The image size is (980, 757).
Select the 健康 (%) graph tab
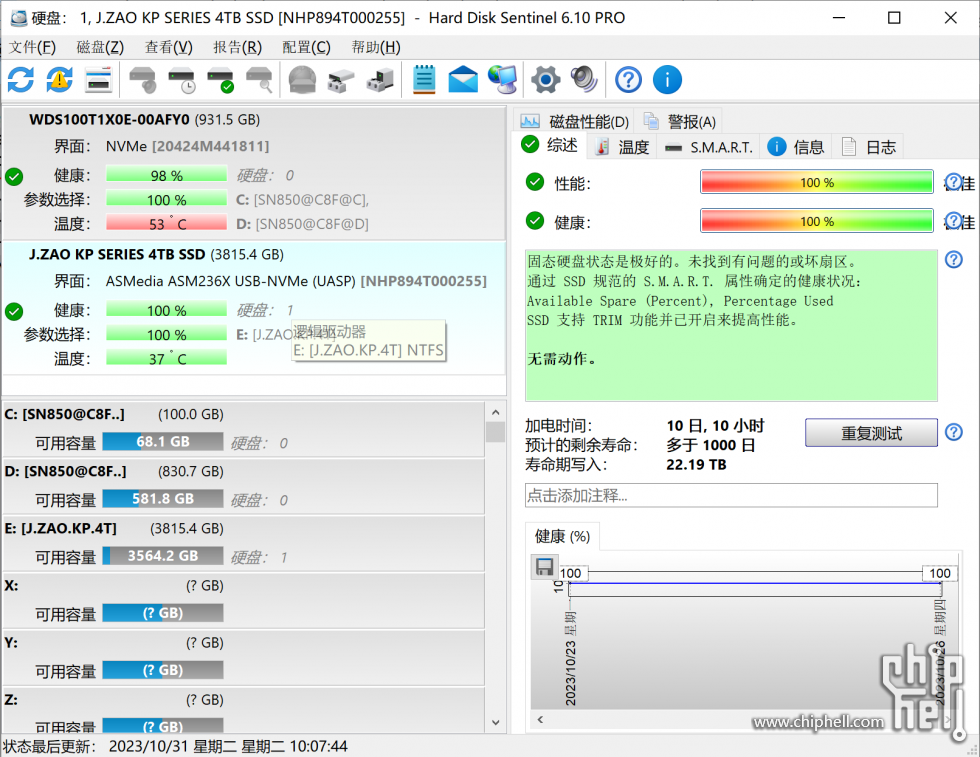point(562,536)
